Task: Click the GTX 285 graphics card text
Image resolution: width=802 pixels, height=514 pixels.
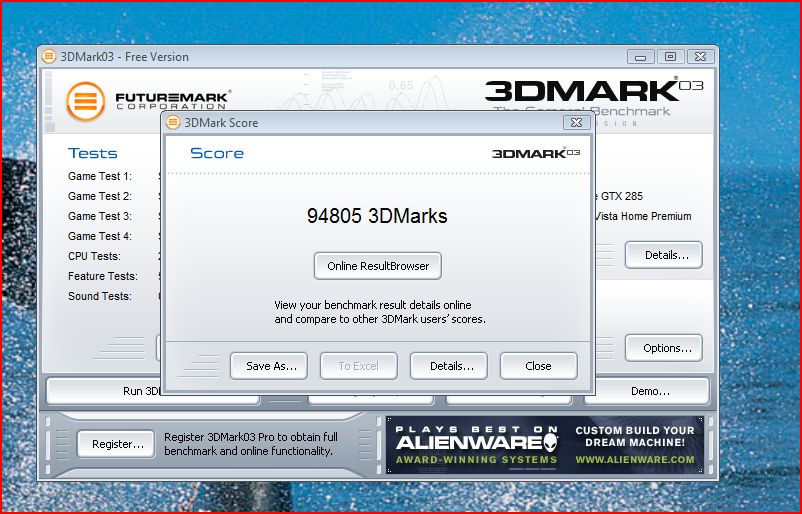Action: coord(621,196)
